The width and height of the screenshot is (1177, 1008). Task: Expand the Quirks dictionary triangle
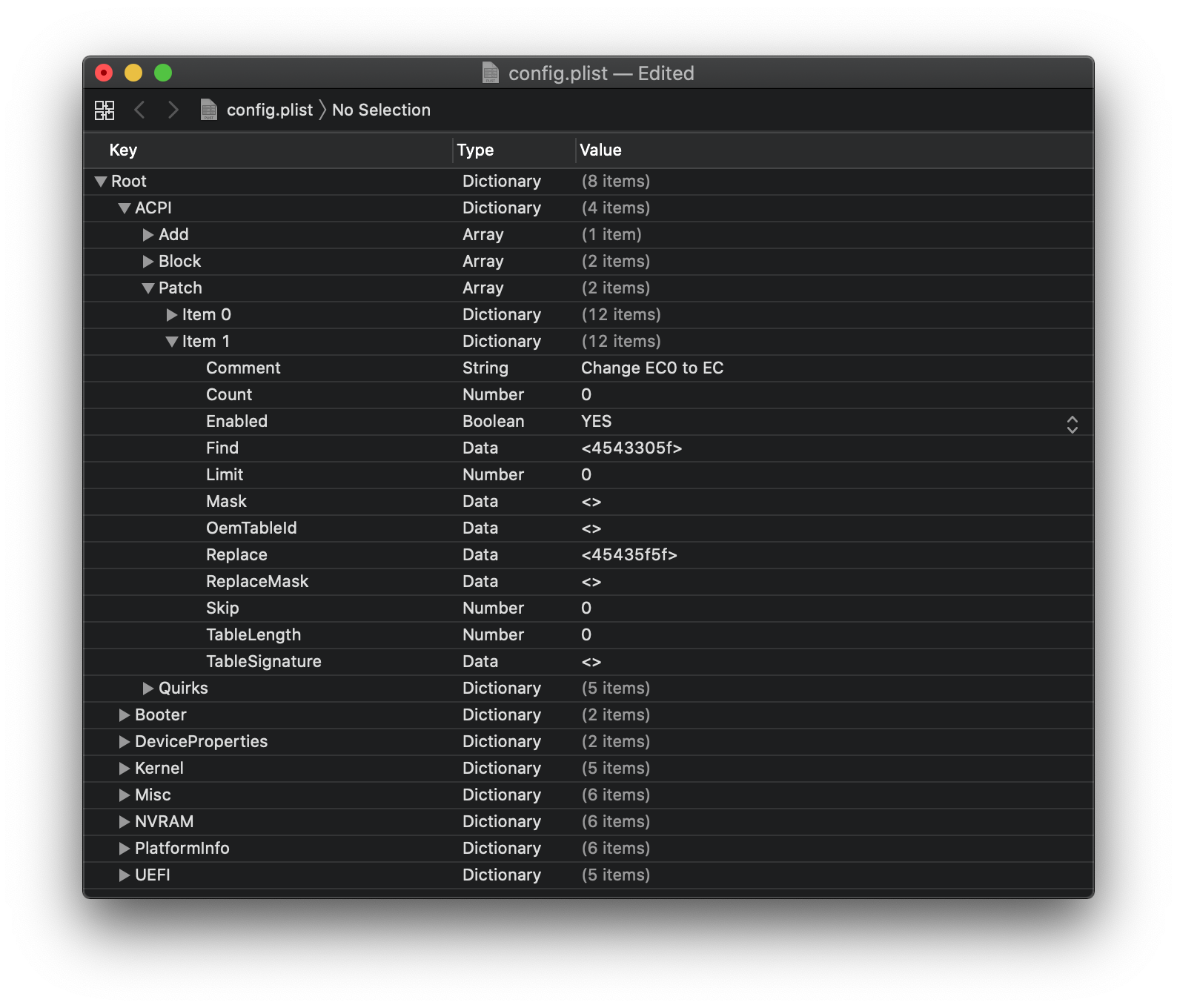coord(148,689)
